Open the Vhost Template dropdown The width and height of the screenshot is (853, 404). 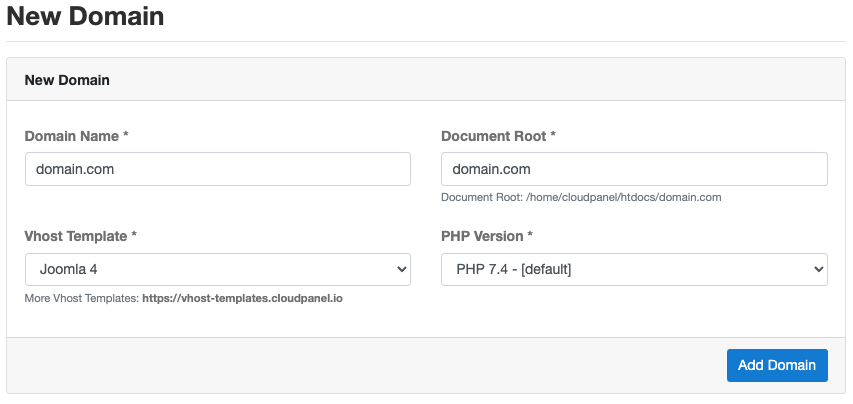click(218, 269)
